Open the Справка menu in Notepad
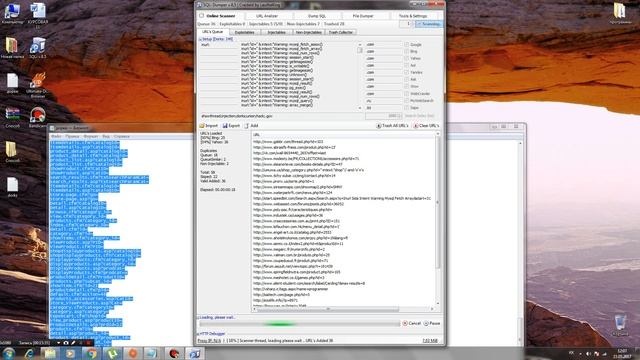The width and height of the screenshot is (640, 360). [122, 136]
